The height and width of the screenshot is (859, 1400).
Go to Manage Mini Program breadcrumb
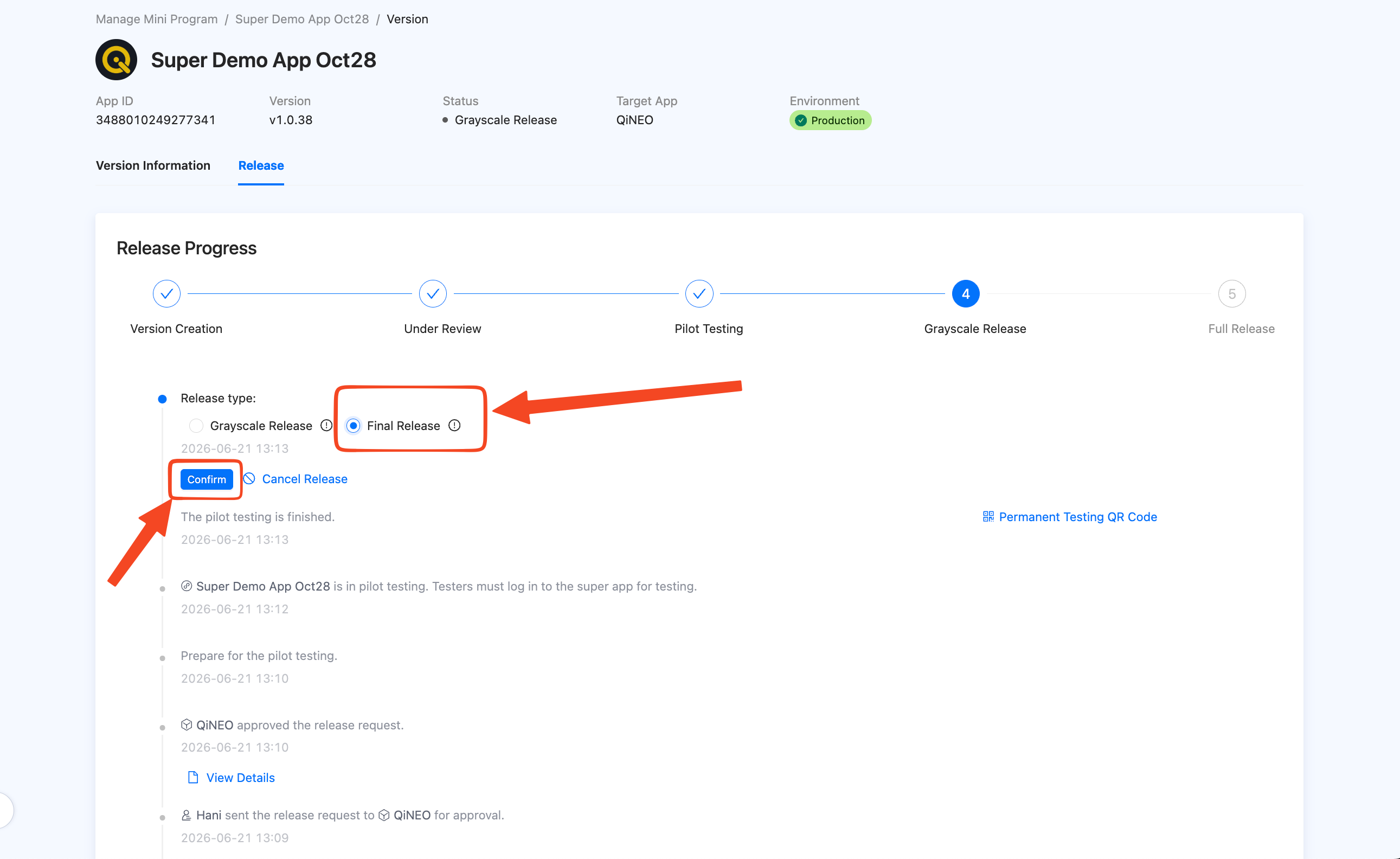[x=157, y=19]
